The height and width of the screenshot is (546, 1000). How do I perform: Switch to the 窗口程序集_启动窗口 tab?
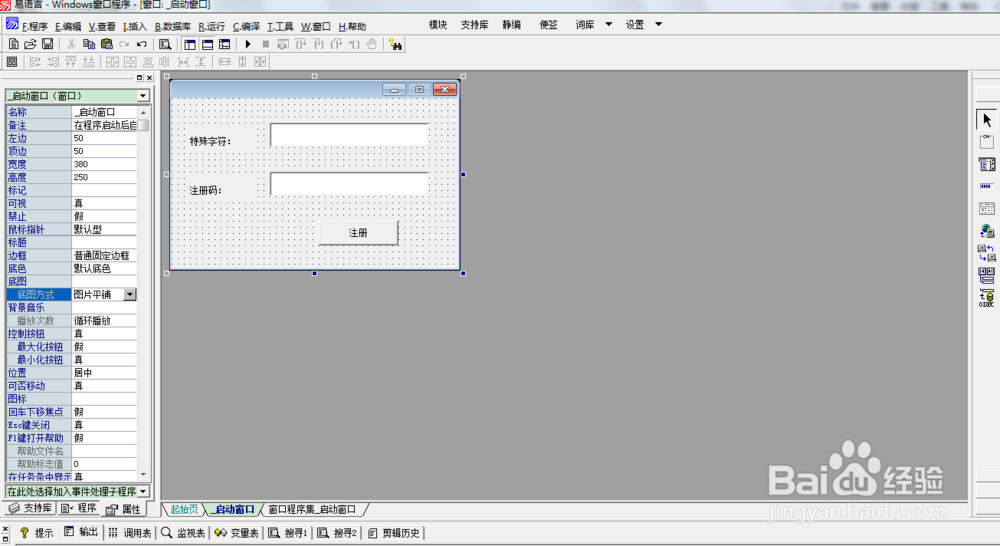point(312,509)
